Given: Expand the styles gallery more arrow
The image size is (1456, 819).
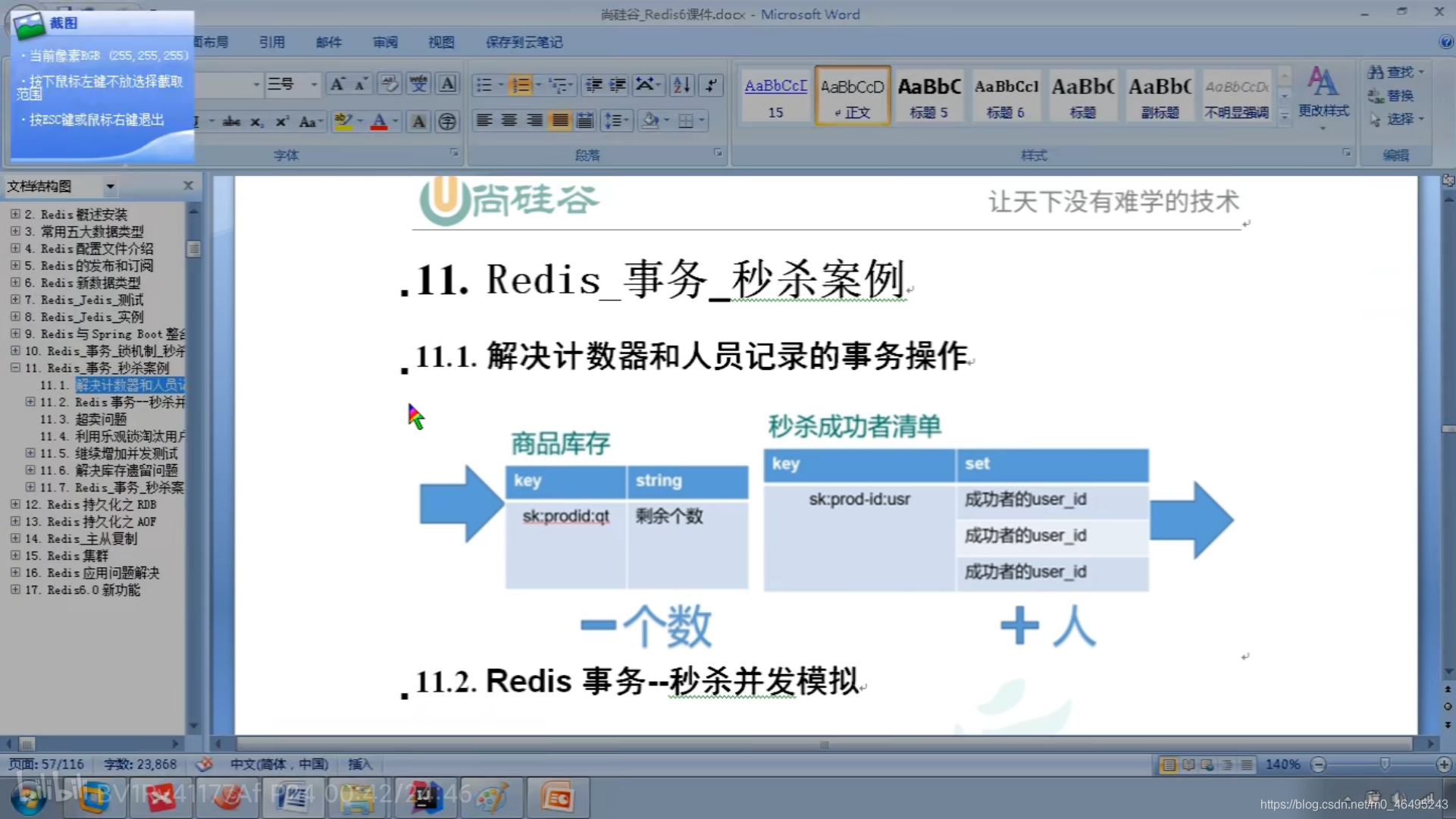Looking at the screenshot, I should click(1284, 116).
